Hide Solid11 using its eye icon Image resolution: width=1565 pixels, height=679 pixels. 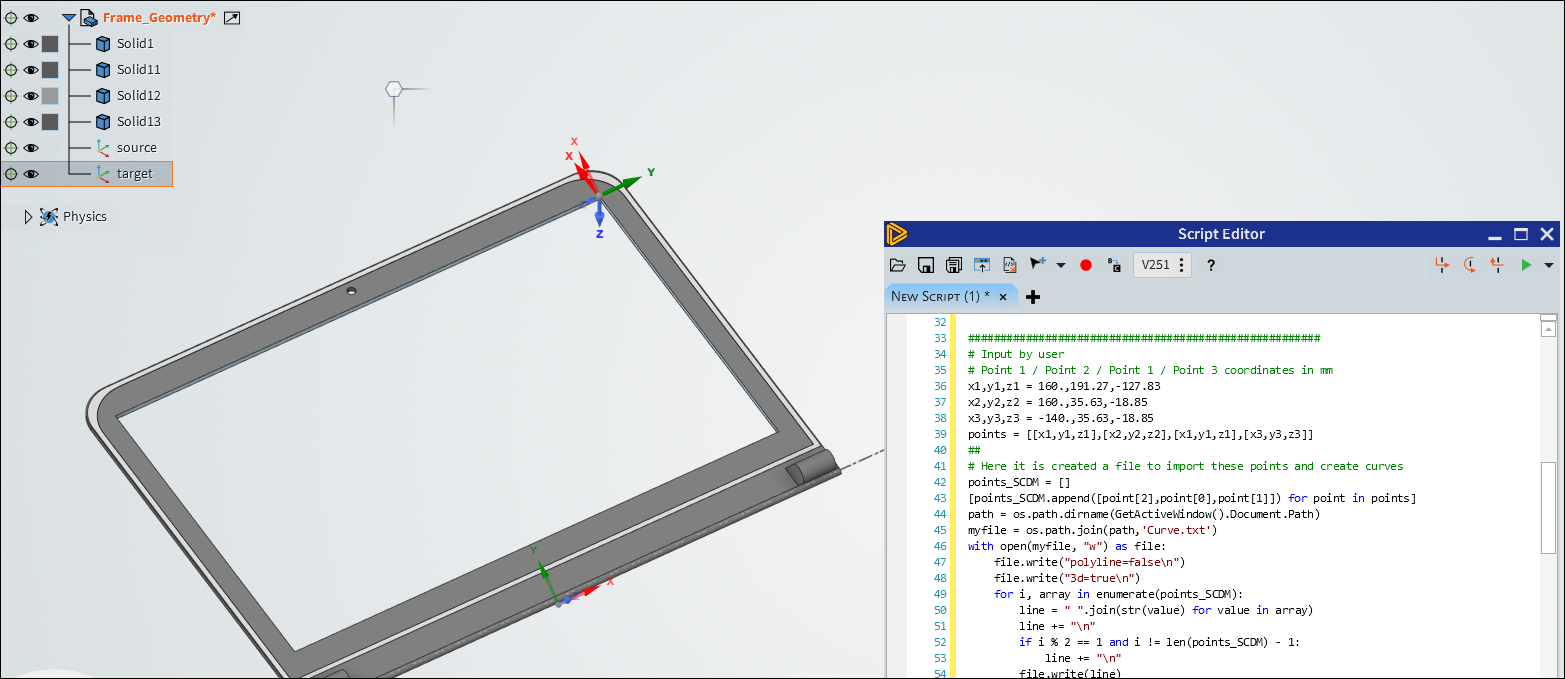[x=31, y=70]
